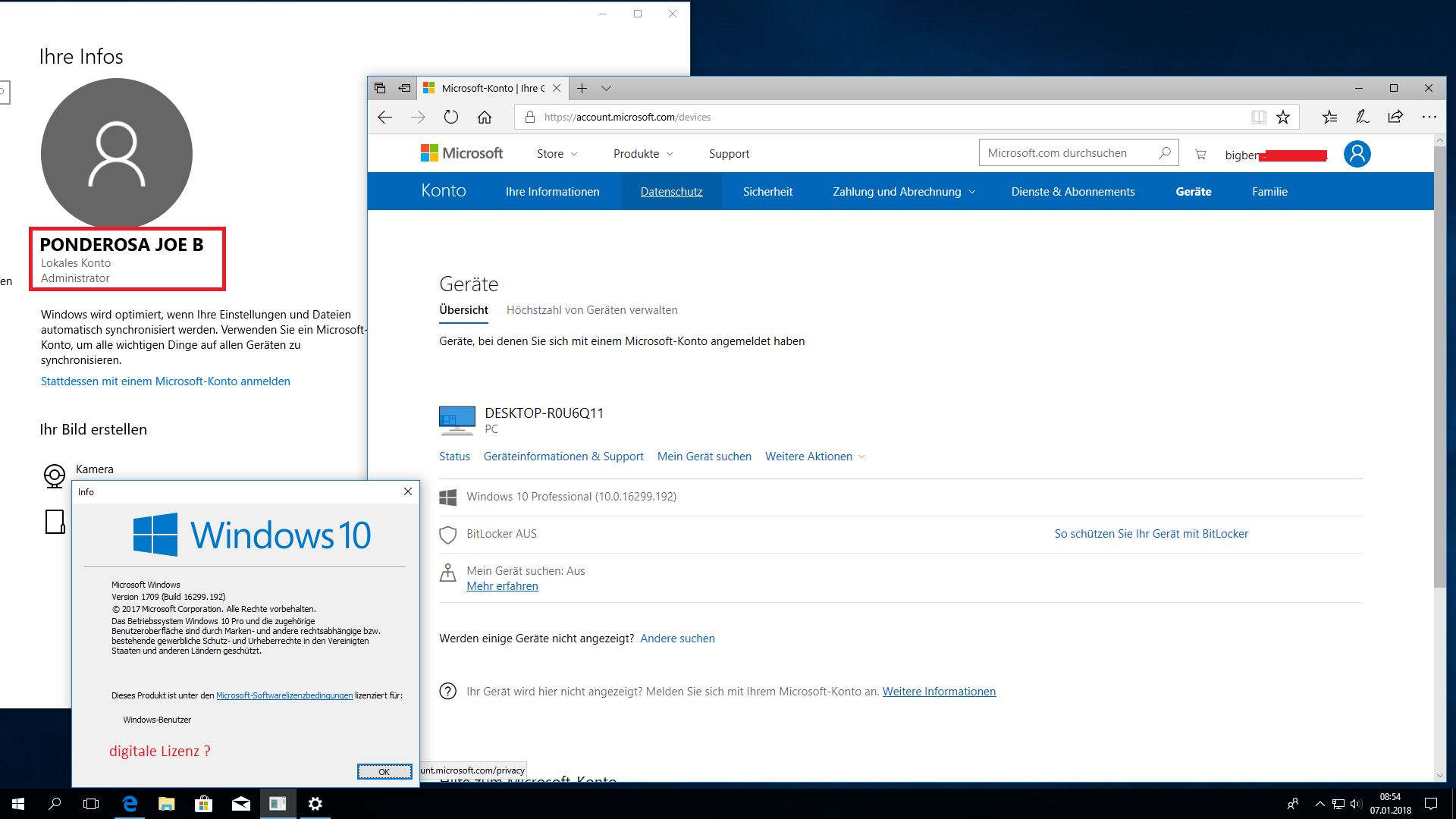
Task: Expand Zahlung und Abrechnung menu
Action: click(904, 192)
